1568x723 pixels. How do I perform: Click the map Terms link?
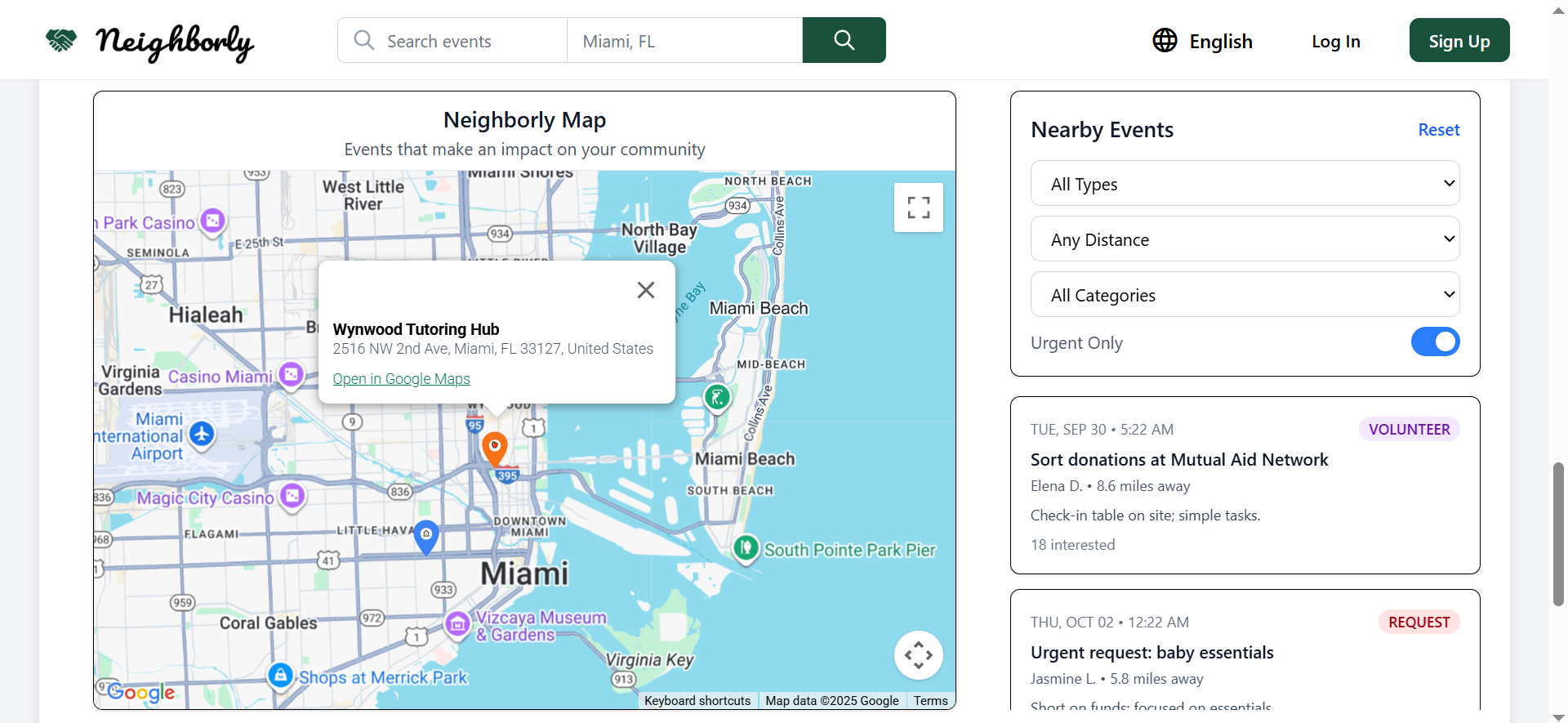[x=931, y=701]
